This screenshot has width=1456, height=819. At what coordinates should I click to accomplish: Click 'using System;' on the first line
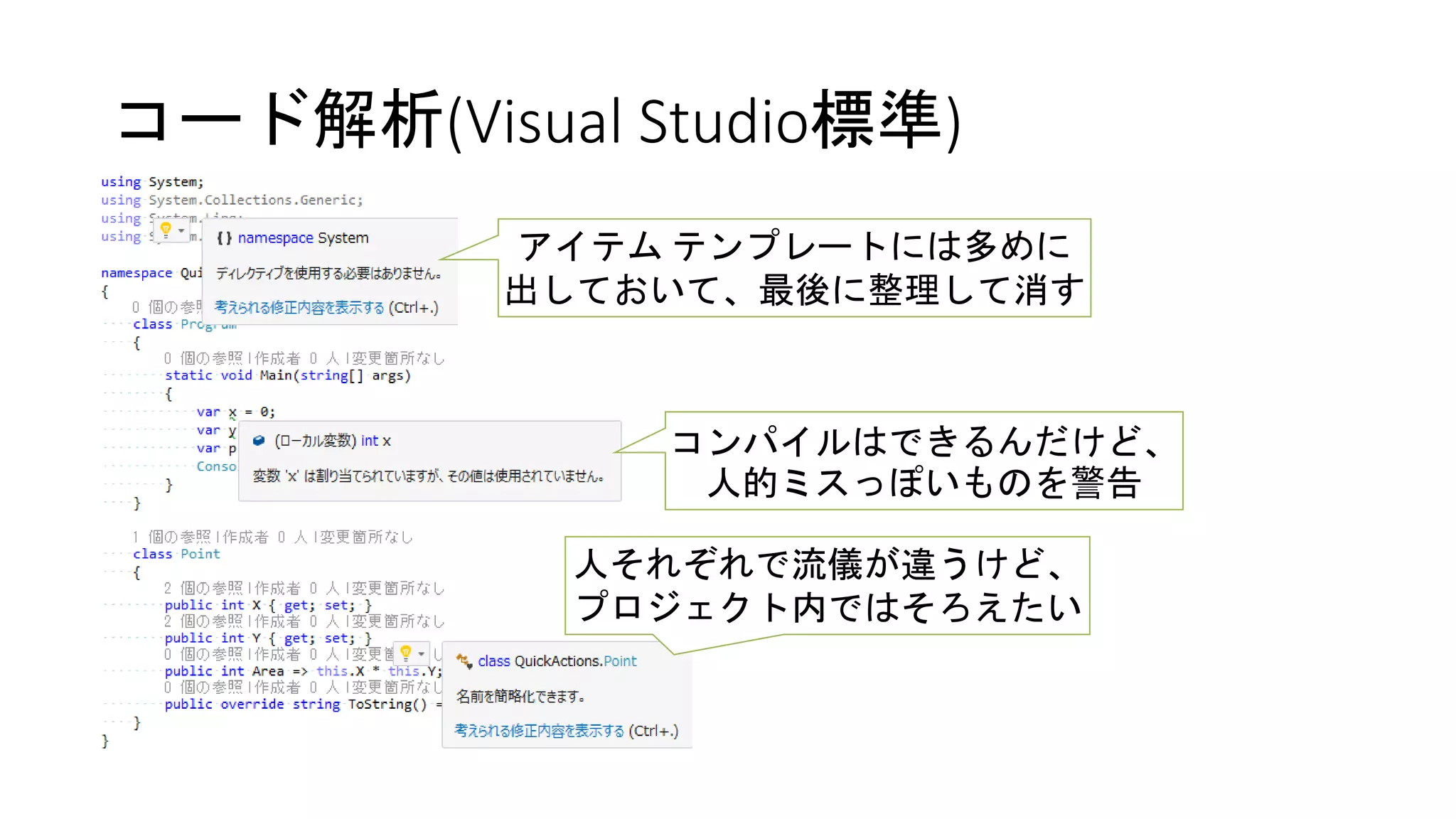tap(152, 182)
